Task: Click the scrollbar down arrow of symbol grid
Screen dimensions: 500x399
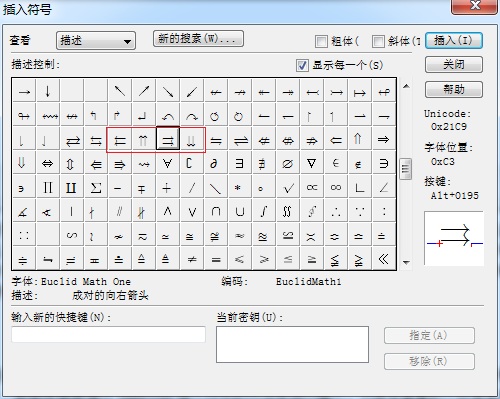Action: pos(406,263)
